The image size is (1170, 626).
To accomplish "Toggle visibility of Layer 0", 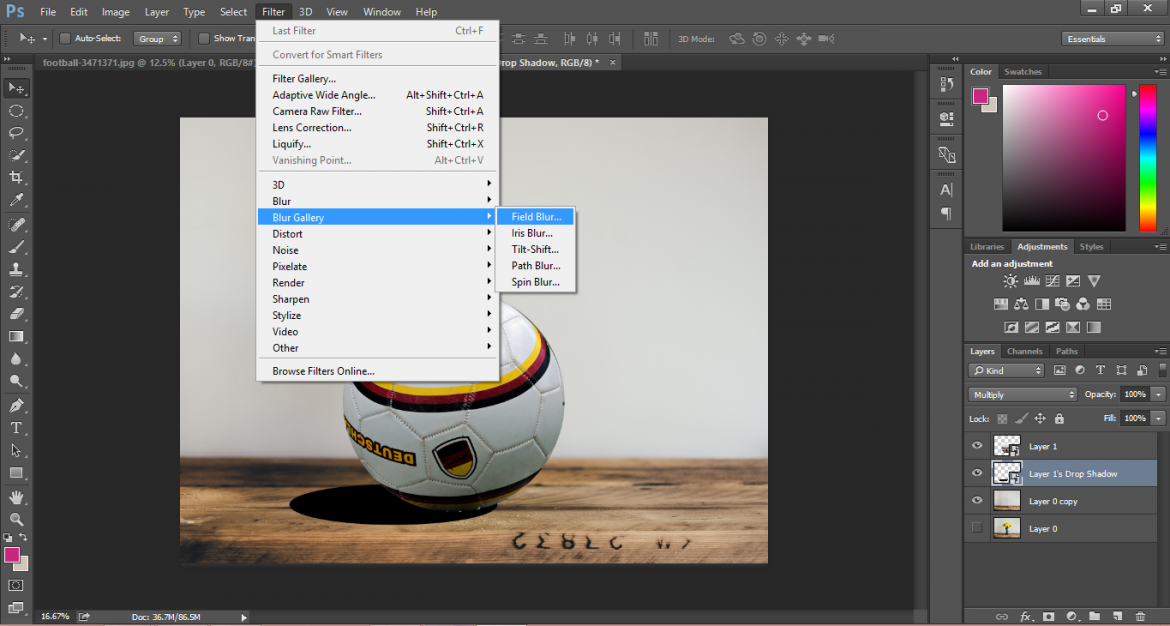I will coord(977,528).
